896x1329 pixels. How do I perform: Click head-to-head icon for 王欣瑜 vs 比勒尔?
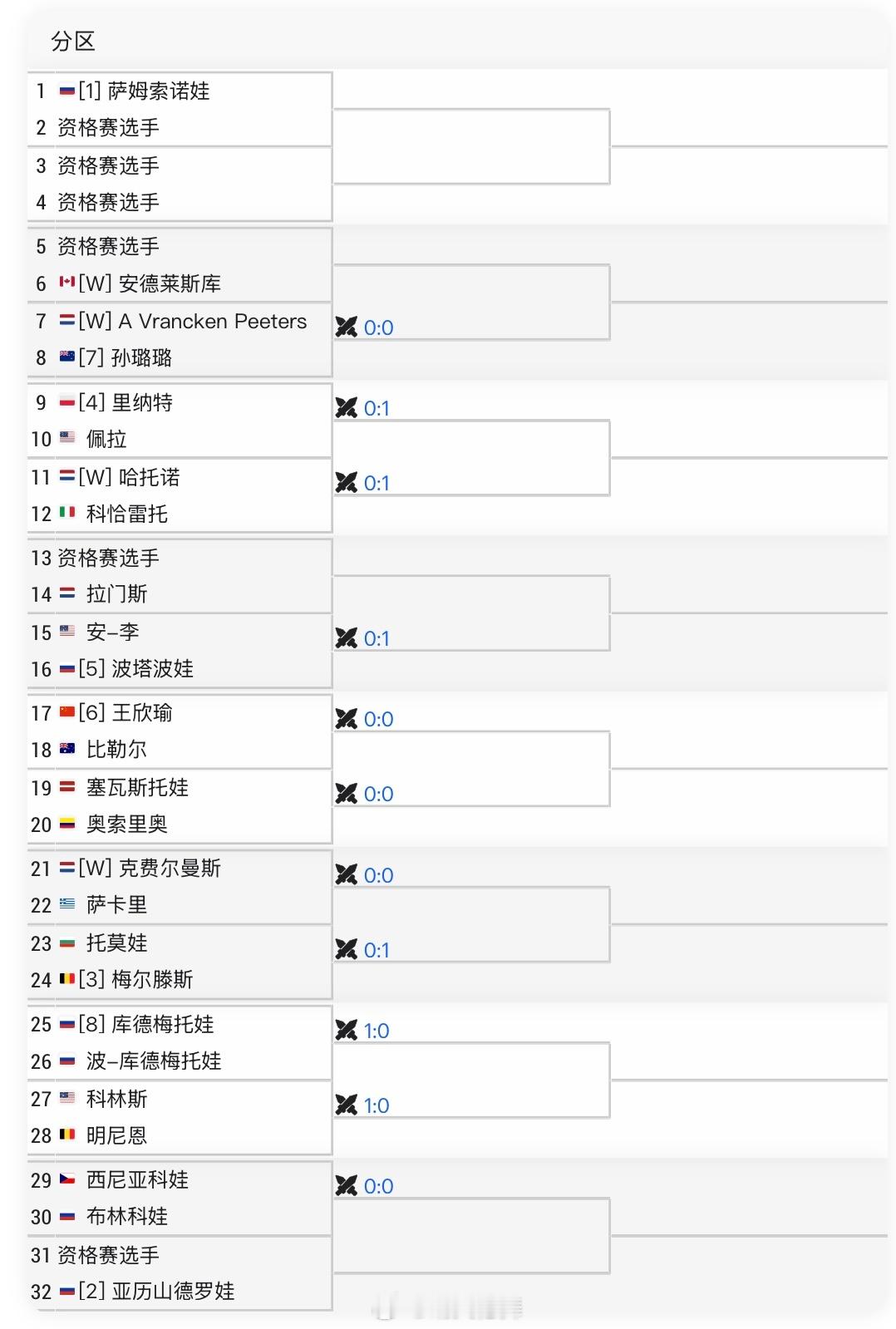pyautogui.click(x=347, y=719)
